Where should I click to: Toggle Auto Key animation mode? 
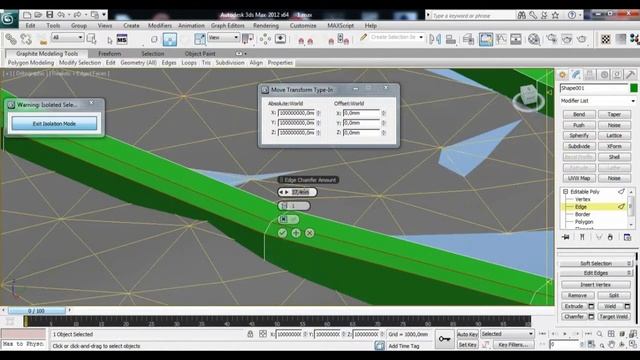point(467,334)
